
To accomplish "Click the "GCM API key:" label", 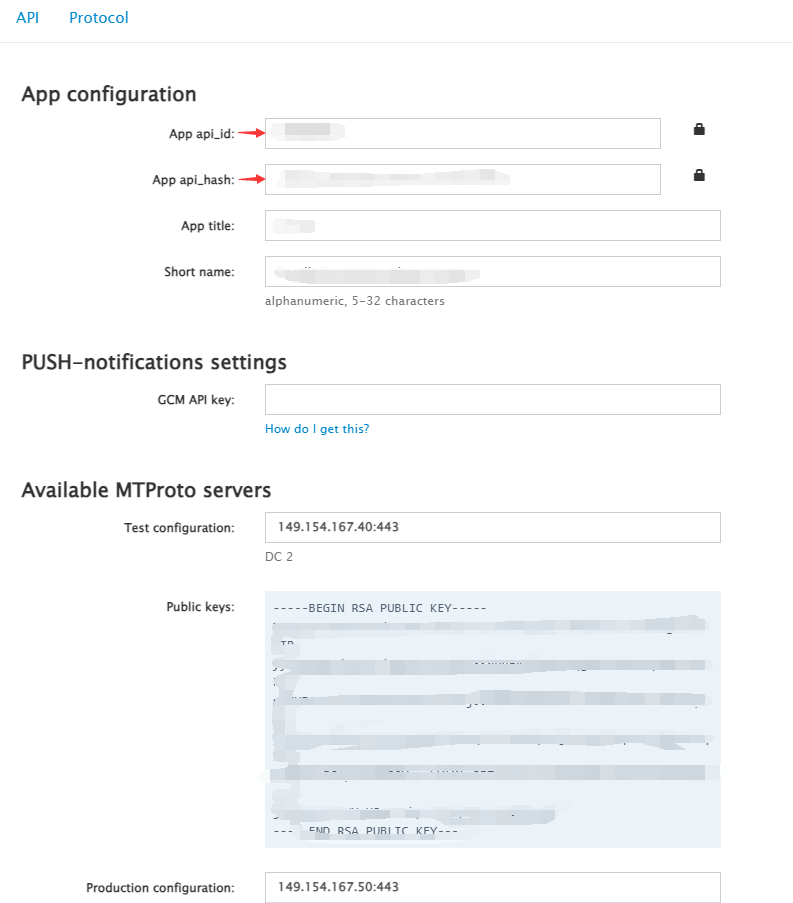I will (195, 400).
